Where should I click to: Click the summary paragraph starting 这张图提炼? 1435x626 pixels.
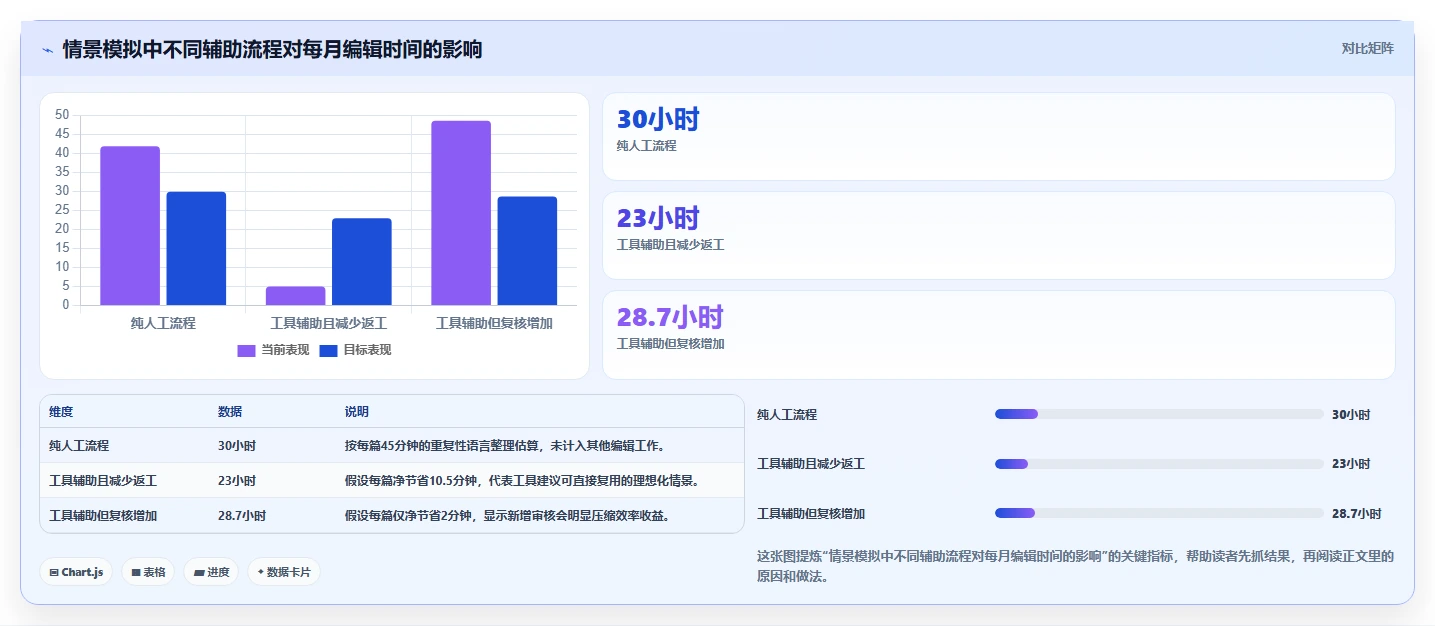pyautogui.click(x=1075, y=566)
